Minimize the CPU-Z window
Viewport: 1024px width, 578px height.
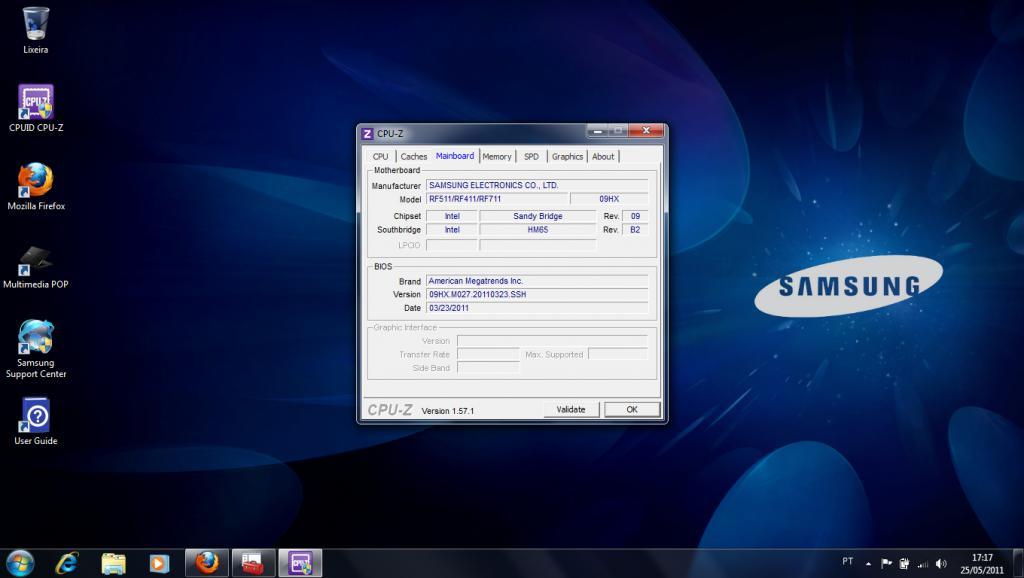[597, 131]
